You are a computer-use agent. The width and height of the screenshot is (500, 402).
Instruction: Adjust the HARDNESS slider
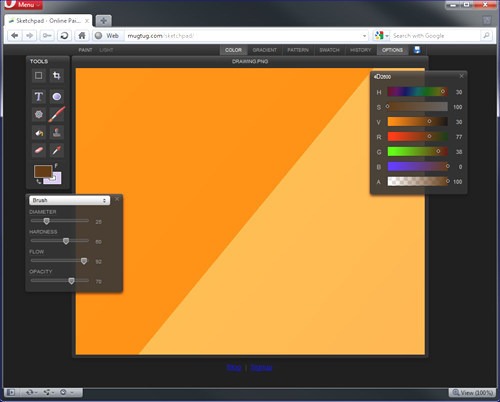(x=60, y=241)
